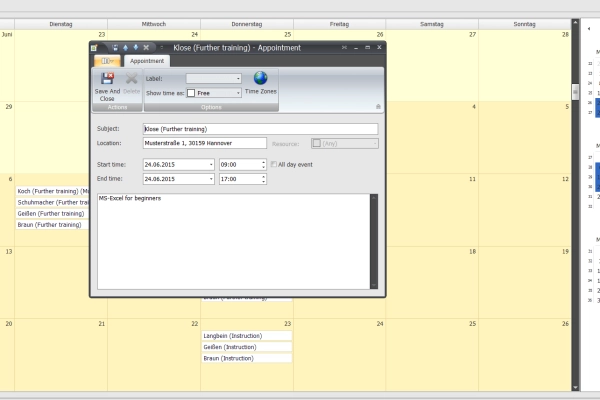Minimize the Appointment dialog
The image size is (600, 400).
point(356,47)
